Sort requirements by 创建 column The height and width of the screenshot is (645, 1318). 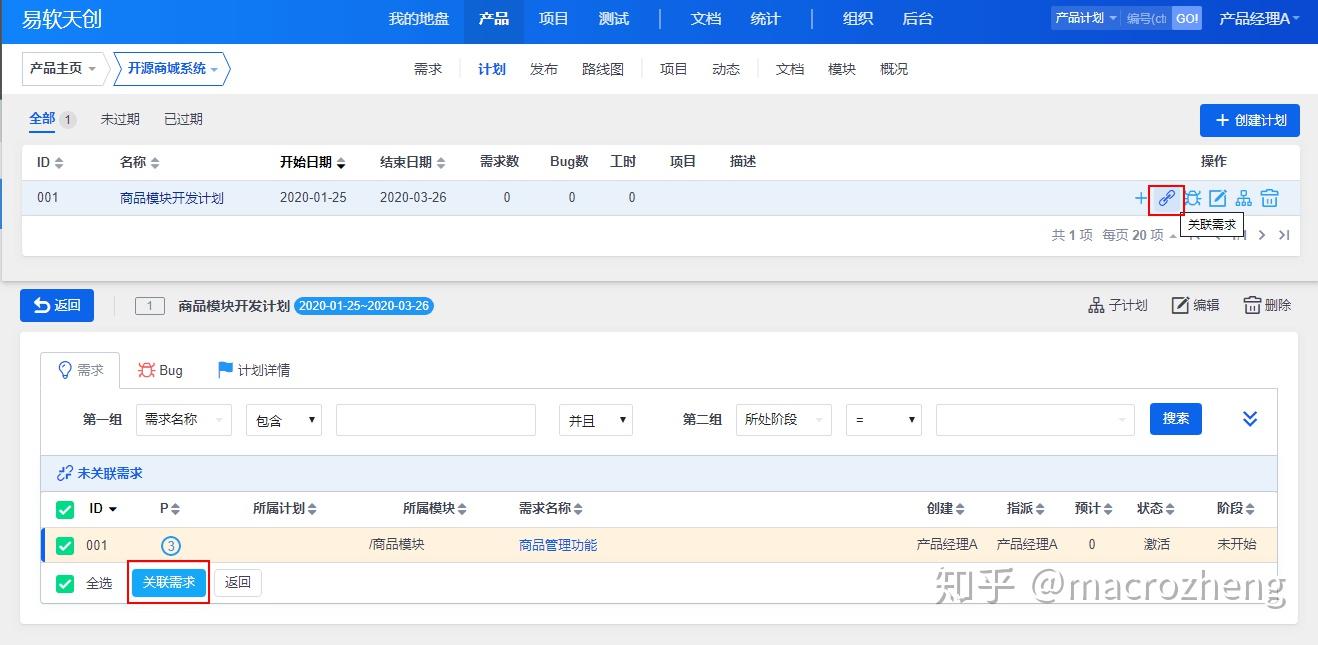946,509
